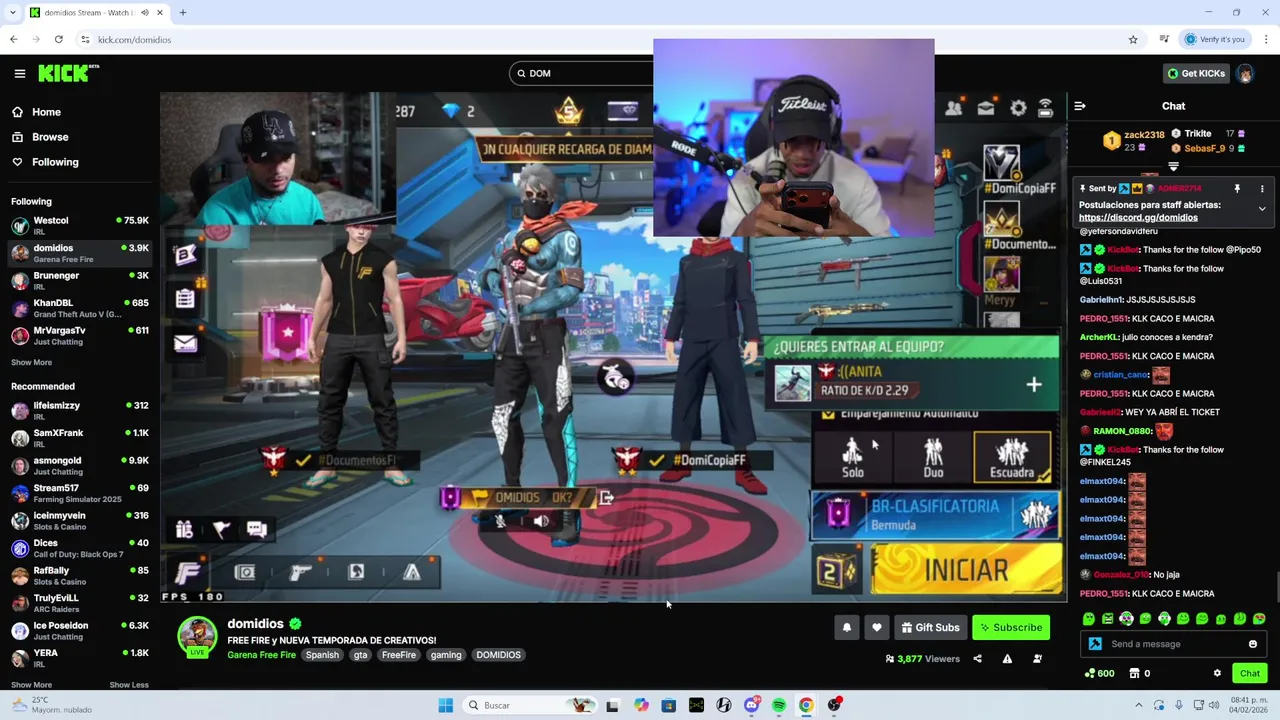
Task: Open asmongold recommended channel
Action: point(80,465)
